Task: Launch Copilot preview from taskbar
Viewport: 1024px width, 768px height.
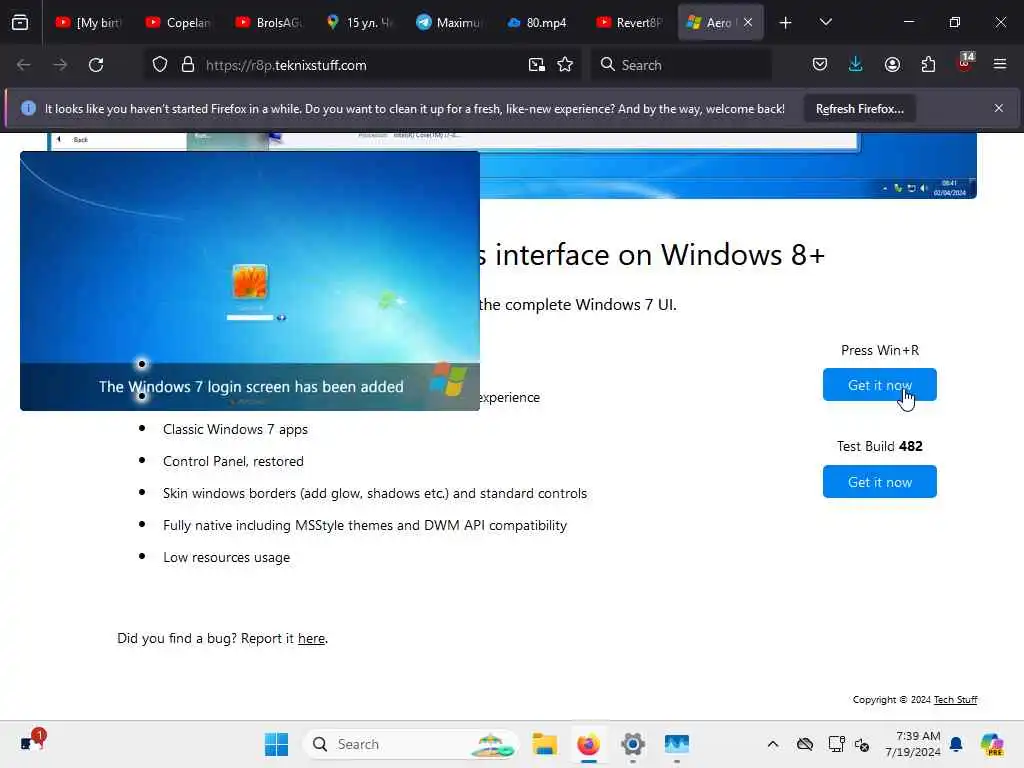Action: point(992,744)
